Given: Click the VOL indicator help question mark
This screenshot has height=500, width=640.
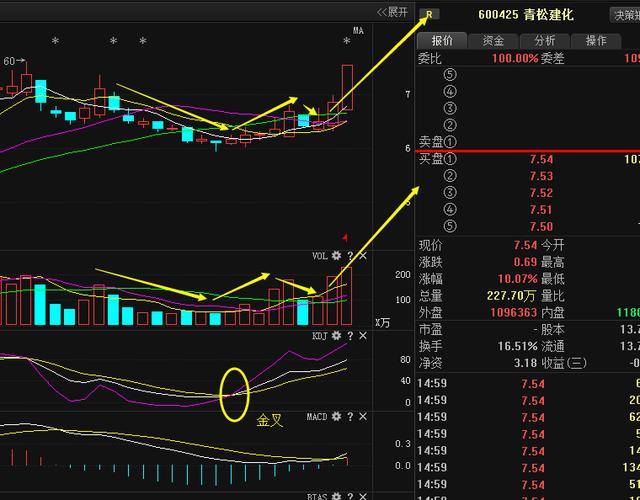Looking at the screenshot, I should [350, 257].
